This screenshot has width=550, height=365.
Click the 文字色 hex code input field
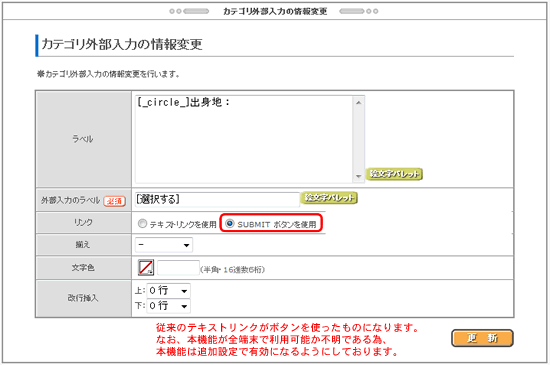pyautogui.click(x=178, y=268)
